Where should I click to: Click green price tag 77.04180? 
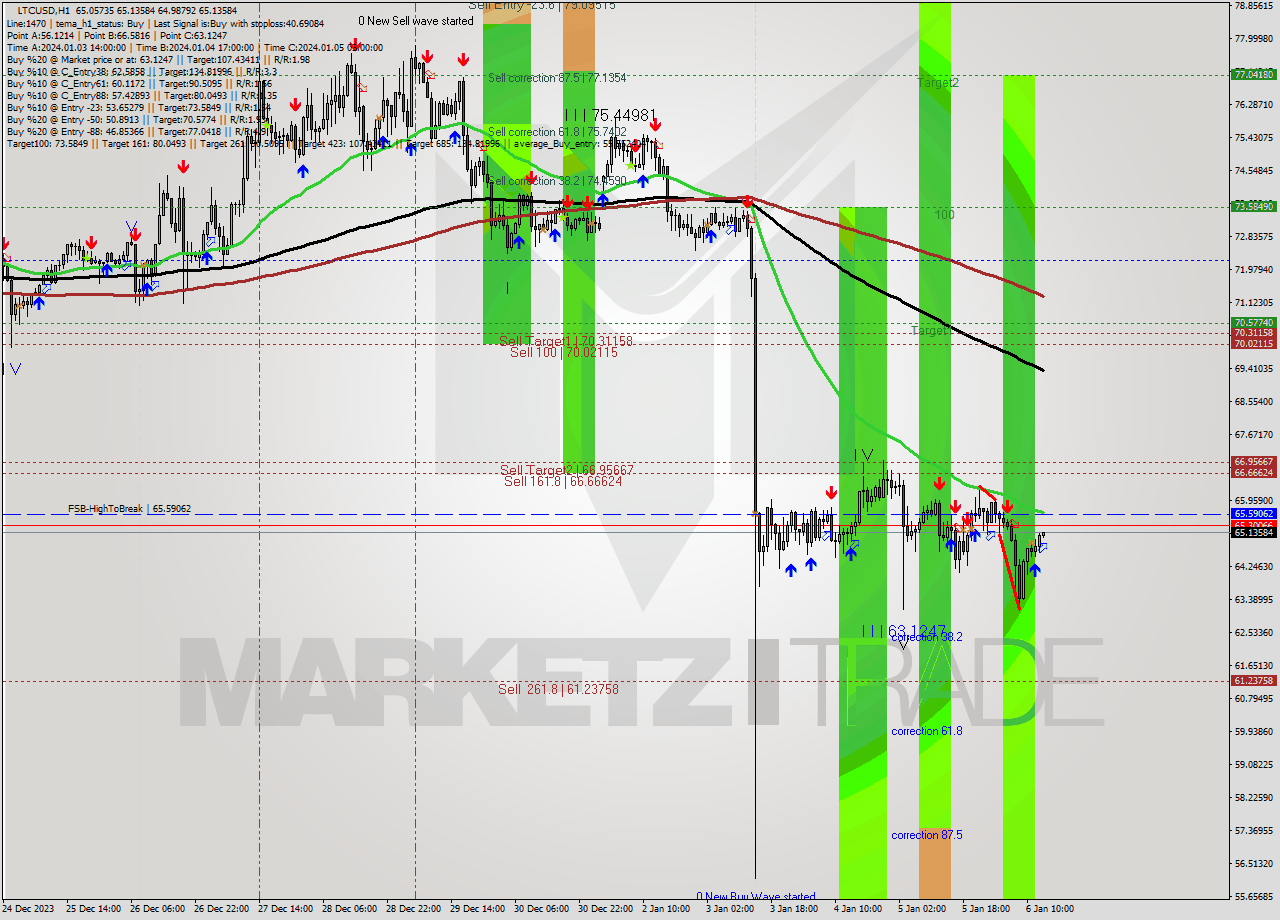(x=1254, y=74)
